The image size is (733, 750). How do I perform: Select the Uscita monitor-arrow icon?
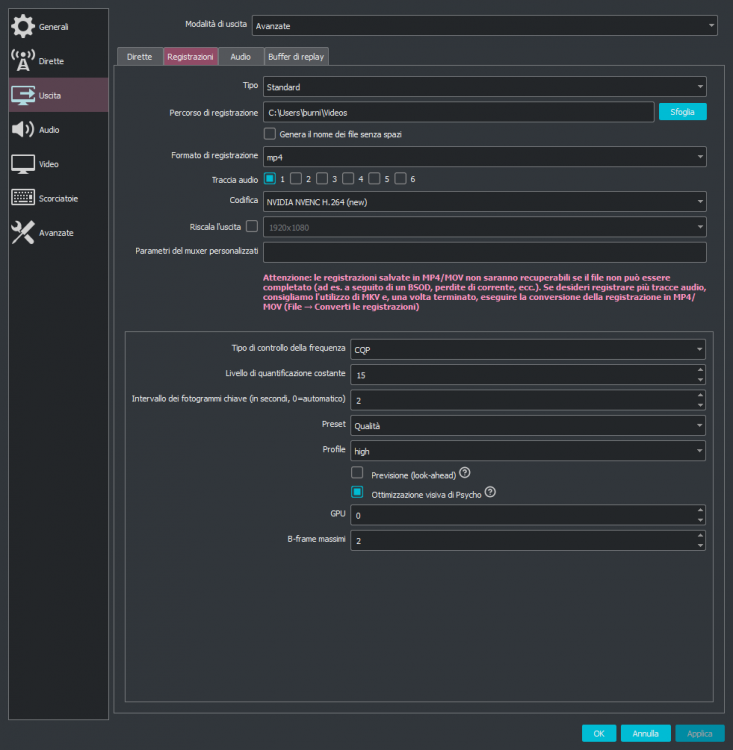[22, 95]
